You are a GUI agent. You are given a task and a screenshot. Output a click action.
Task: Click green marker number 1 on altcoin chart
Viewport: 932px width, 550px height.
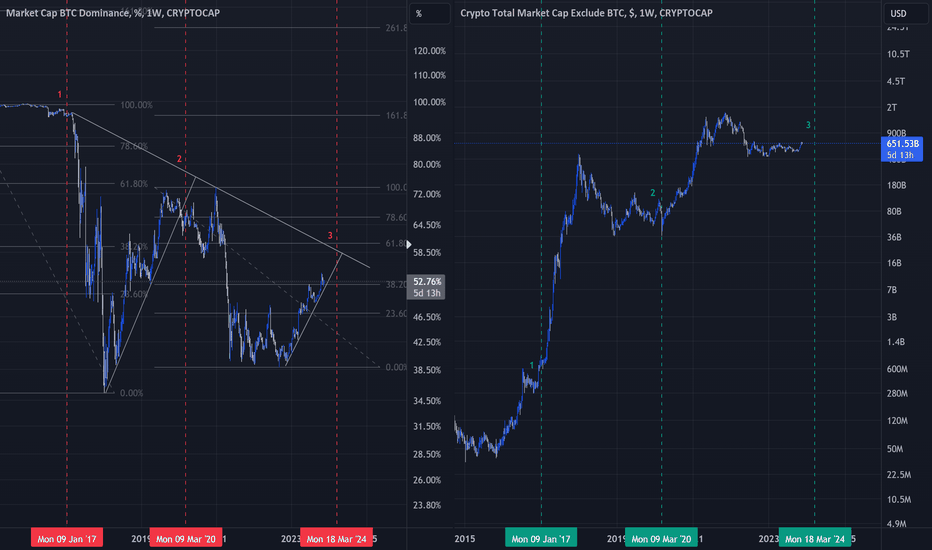pyautogui.click(x=531, y=365)
